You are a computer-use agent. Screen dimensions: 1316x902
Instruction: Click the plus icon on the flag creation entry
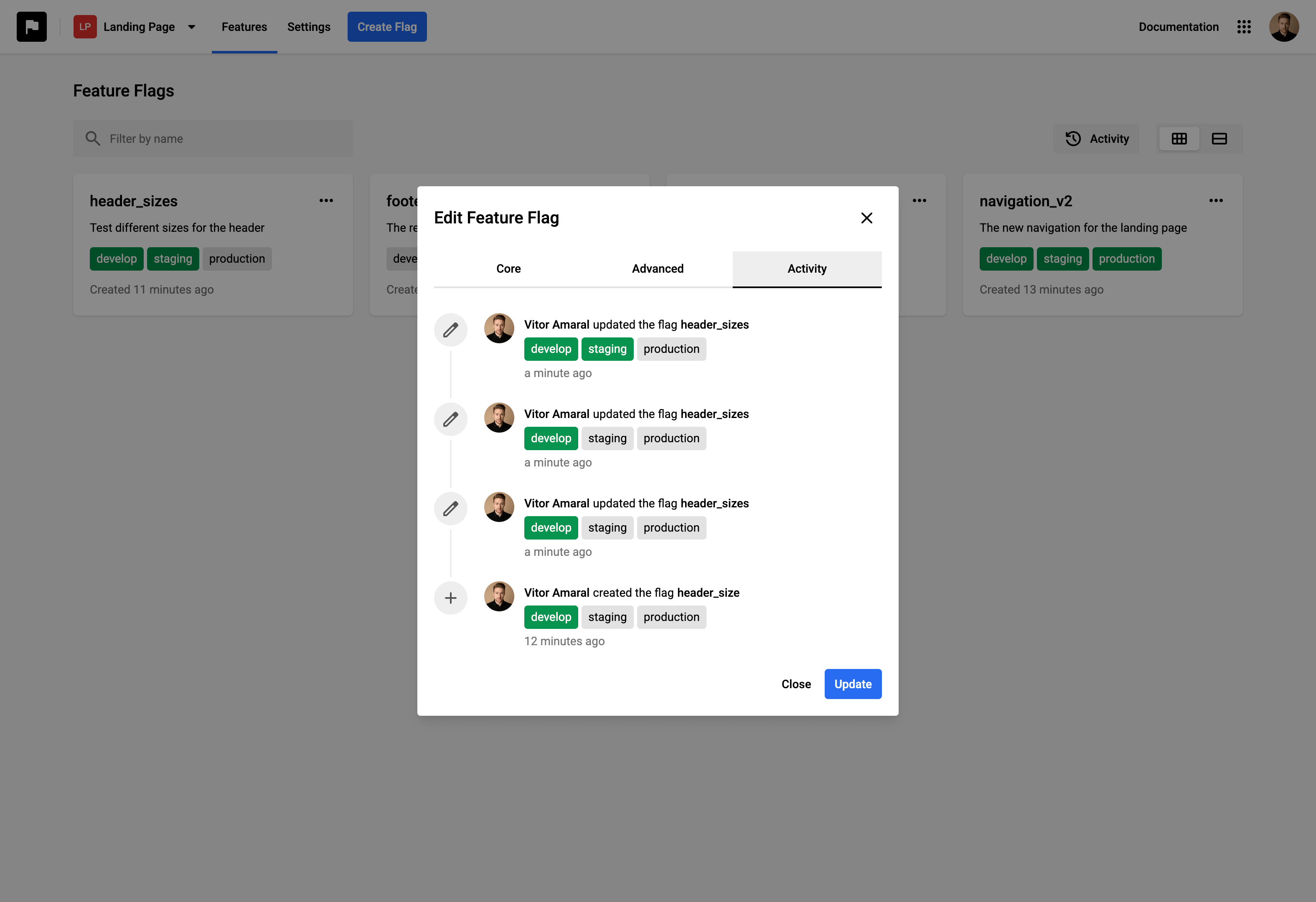[x=450, y=598]
